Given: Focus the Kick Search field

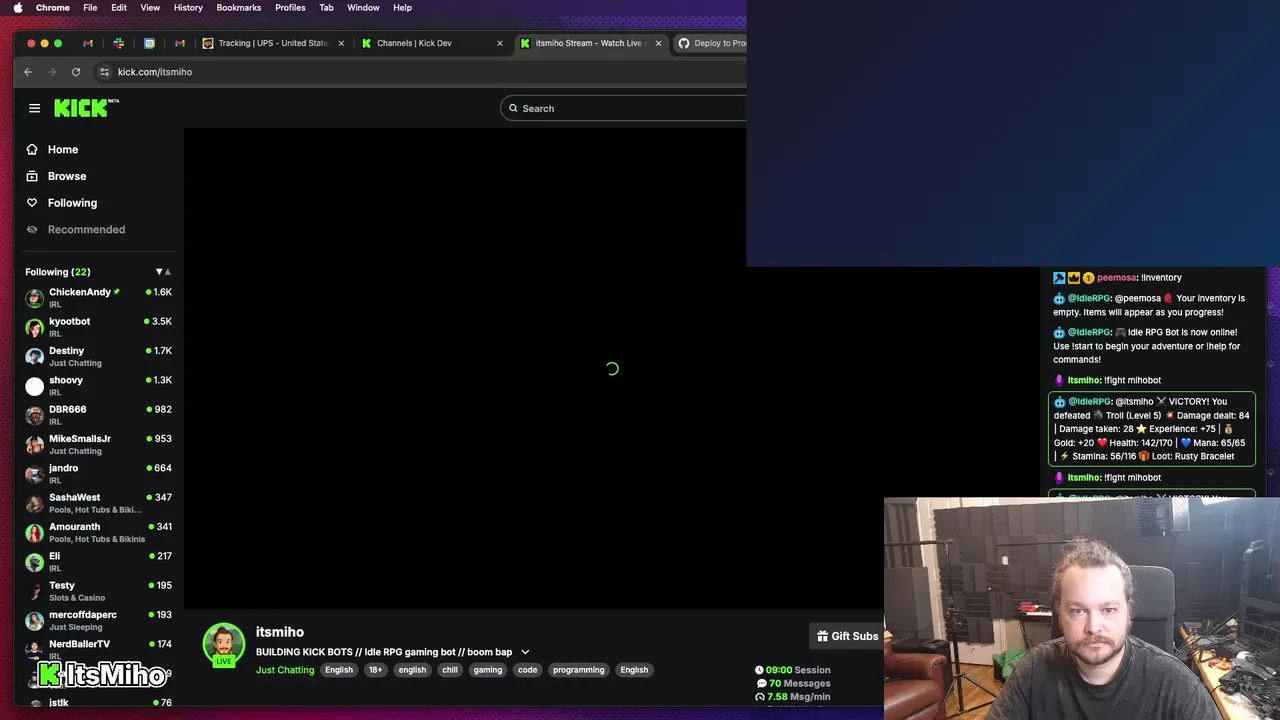Looking at the screenshot, I should [626, 108].
